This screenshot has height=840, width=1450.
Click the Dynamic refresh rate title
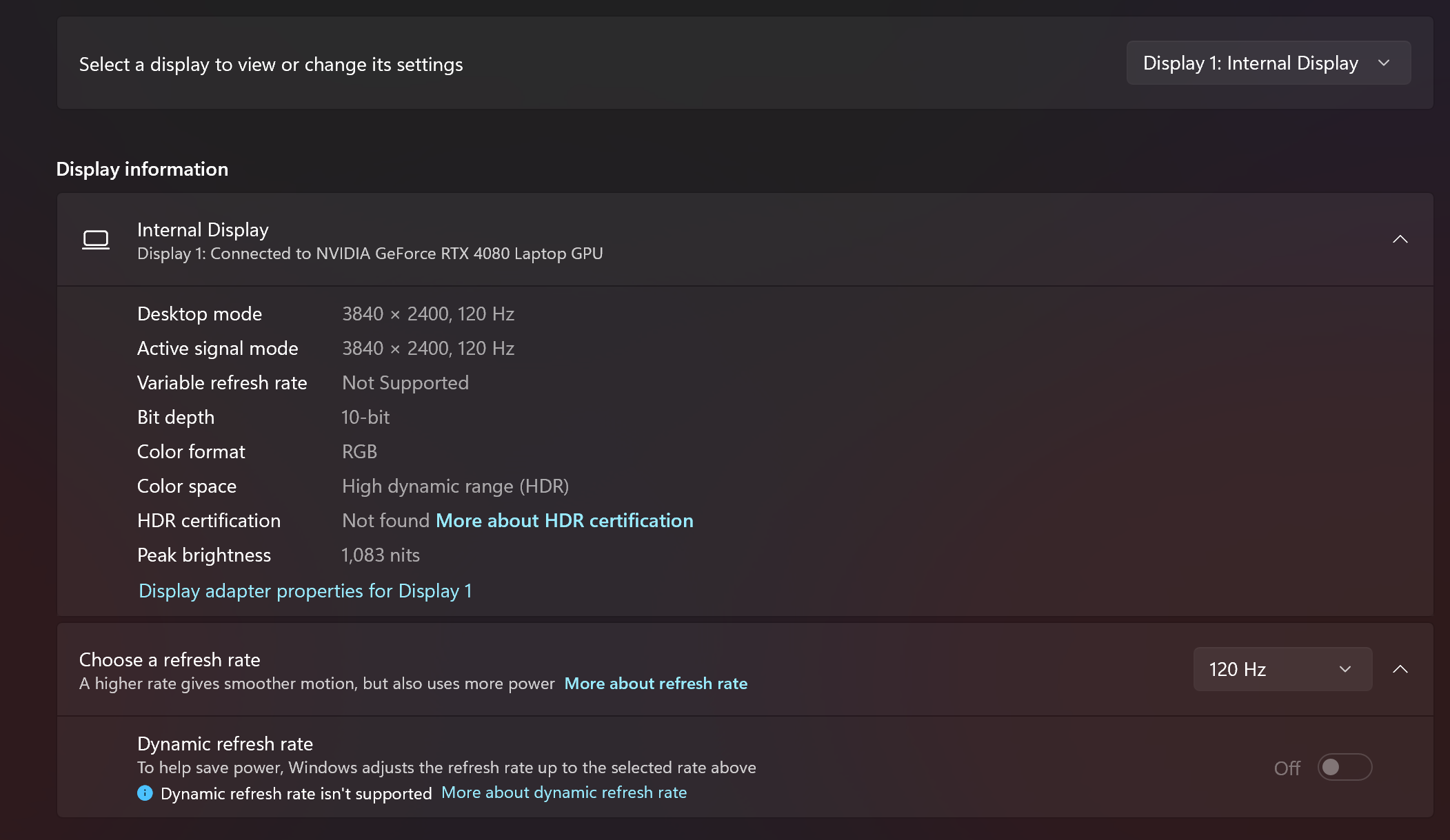(225, 744)
